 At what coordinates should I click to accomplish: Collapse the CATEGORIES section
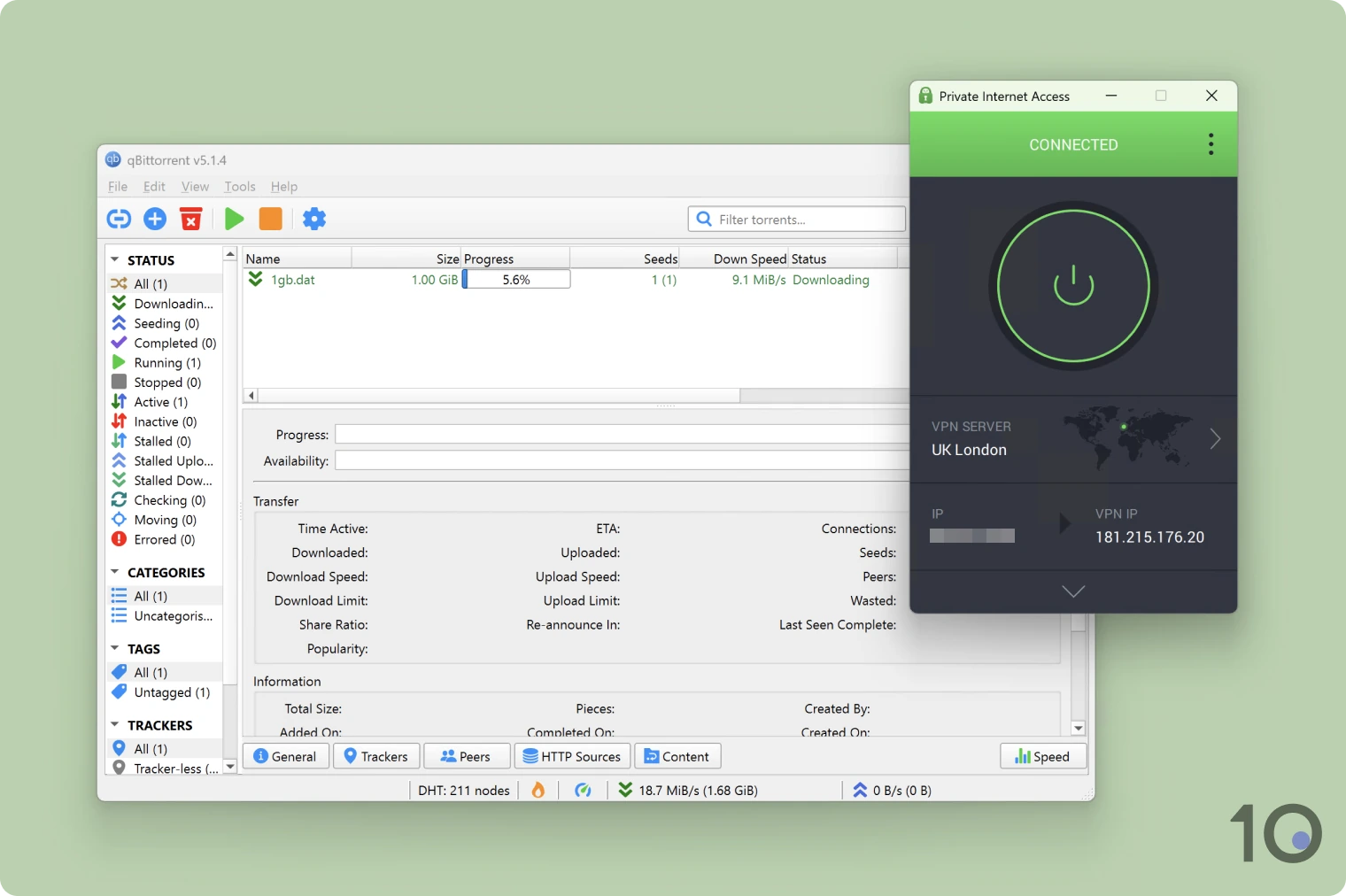click(114, 572)
